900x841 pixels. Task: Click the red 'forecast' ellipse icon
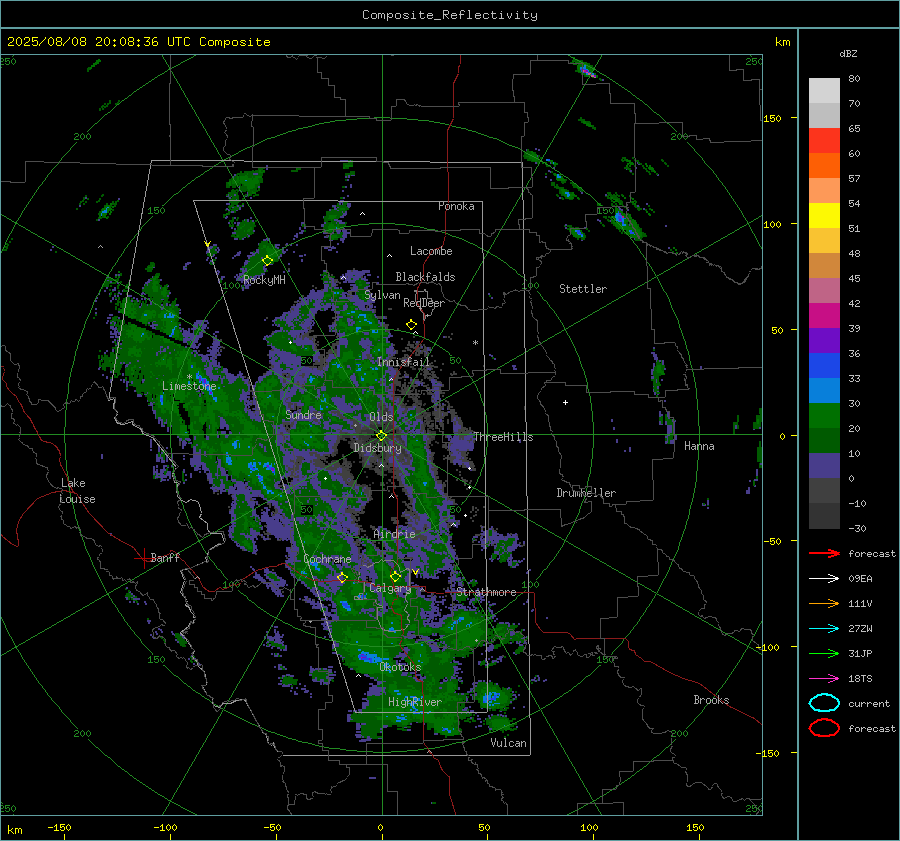click(x=824, y=728)
